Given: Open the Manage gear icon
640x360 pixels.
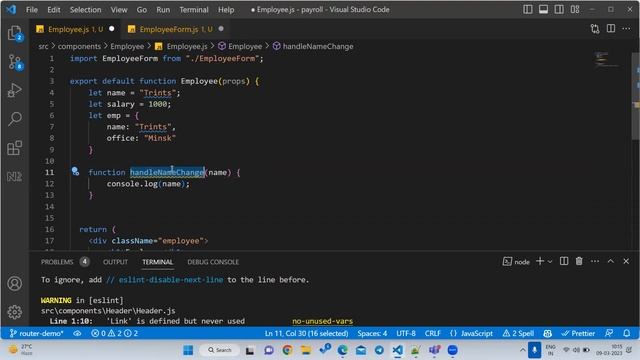Looking at the screenshot, I should pyautogui.click(x=15, y=312).
